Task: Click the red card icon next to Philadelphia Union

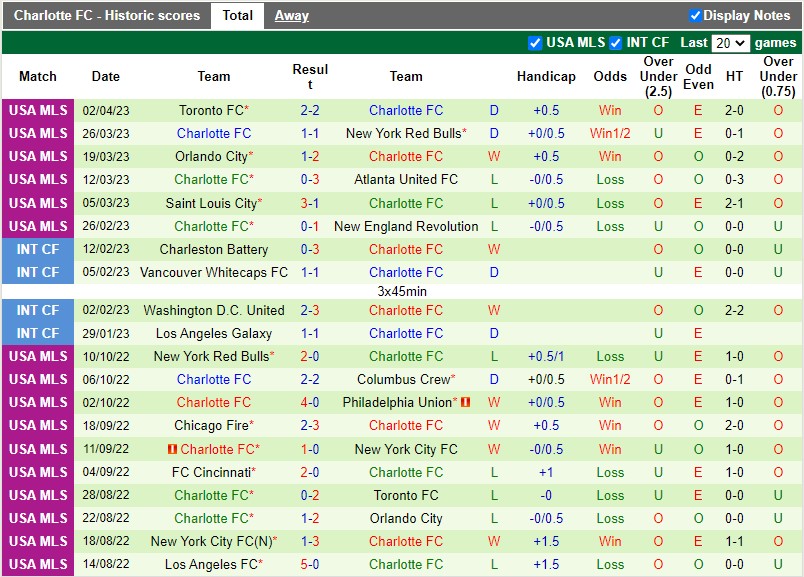Action: pos(463,402)
